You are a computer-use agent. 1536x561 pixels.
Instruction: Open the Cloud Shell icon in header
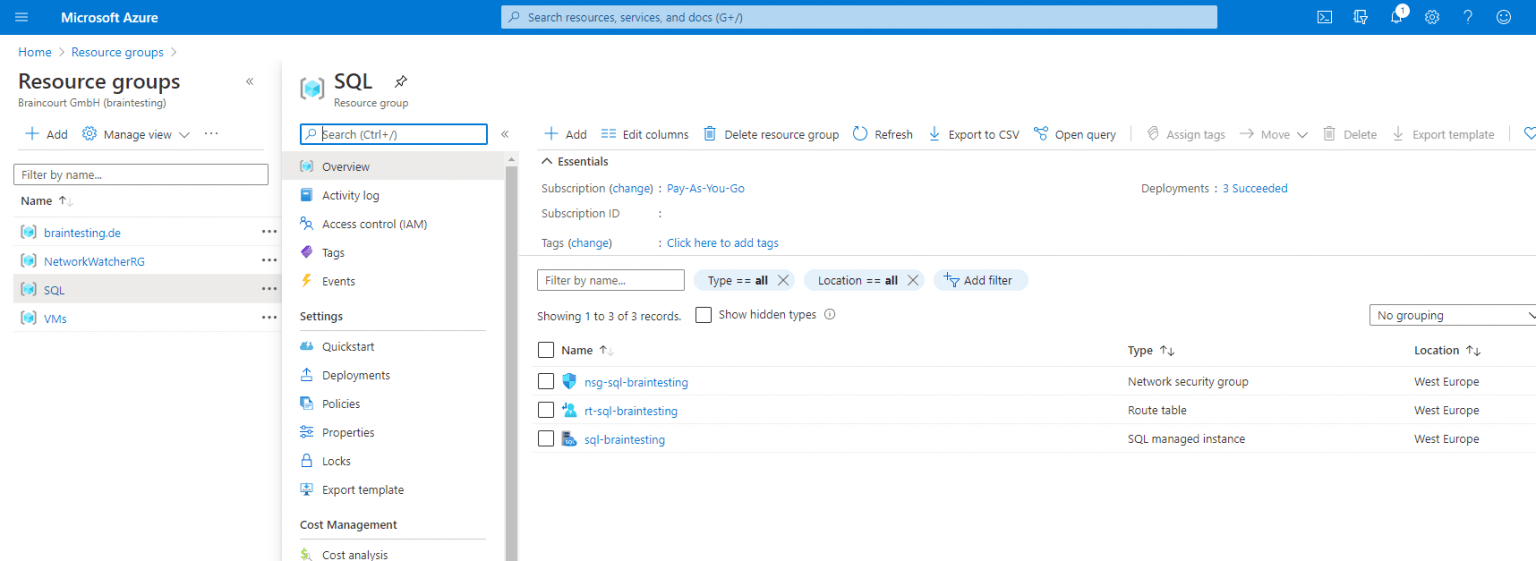1324,17
